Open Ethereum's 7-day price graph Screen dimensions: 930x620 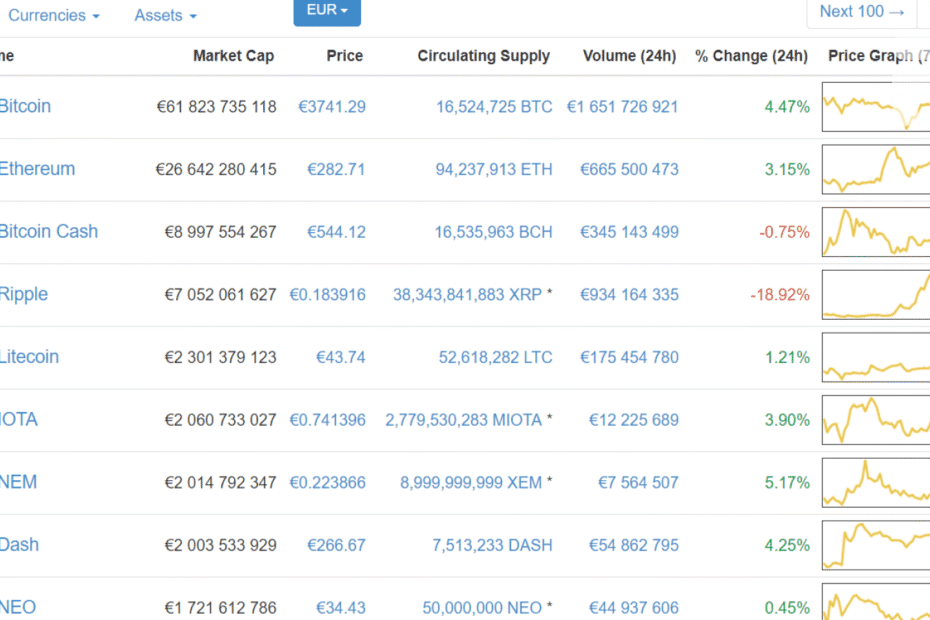pos(876,169)
